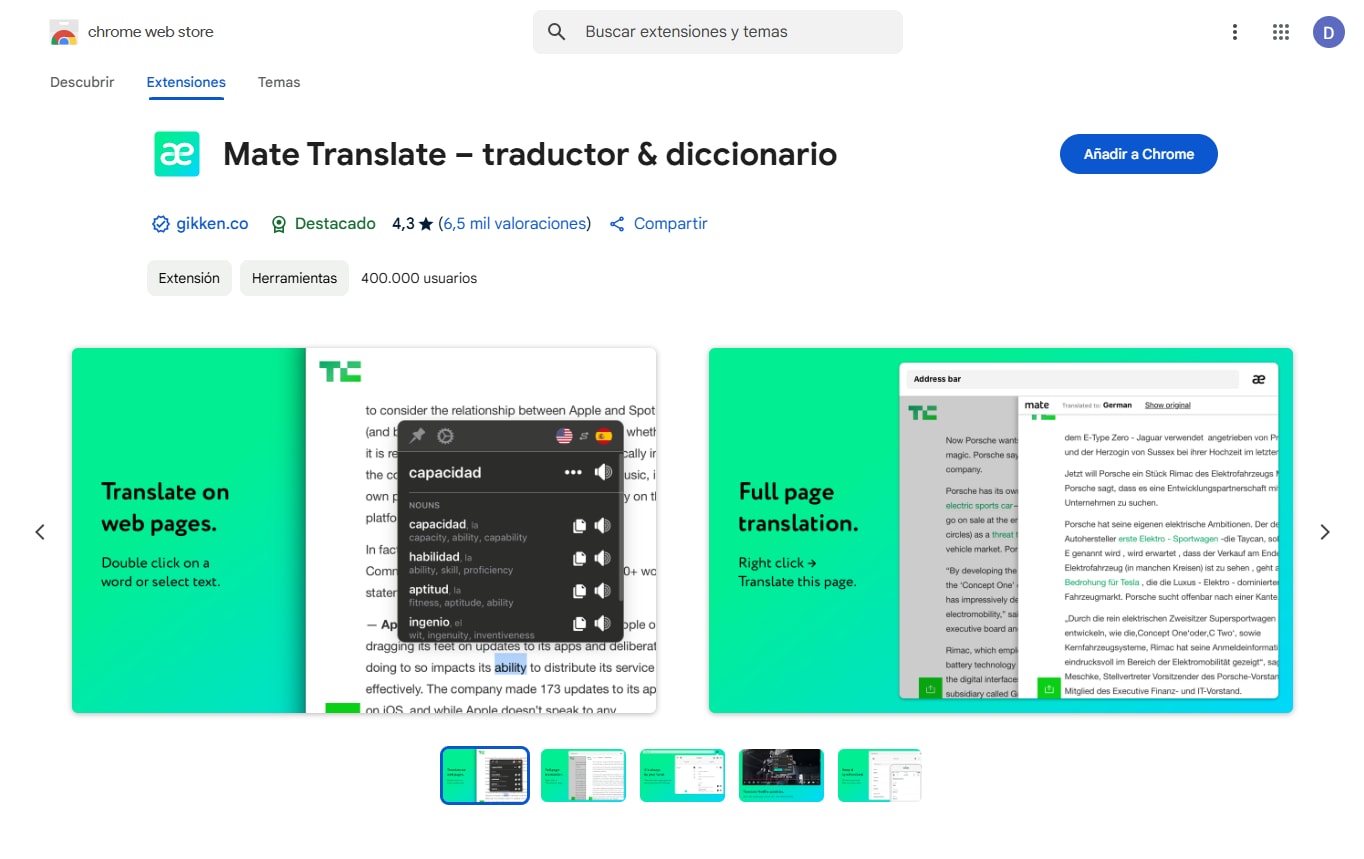Open the gikken.co publisher link
This screenshot has height=859, width=1364.
[x=212, y=224]
